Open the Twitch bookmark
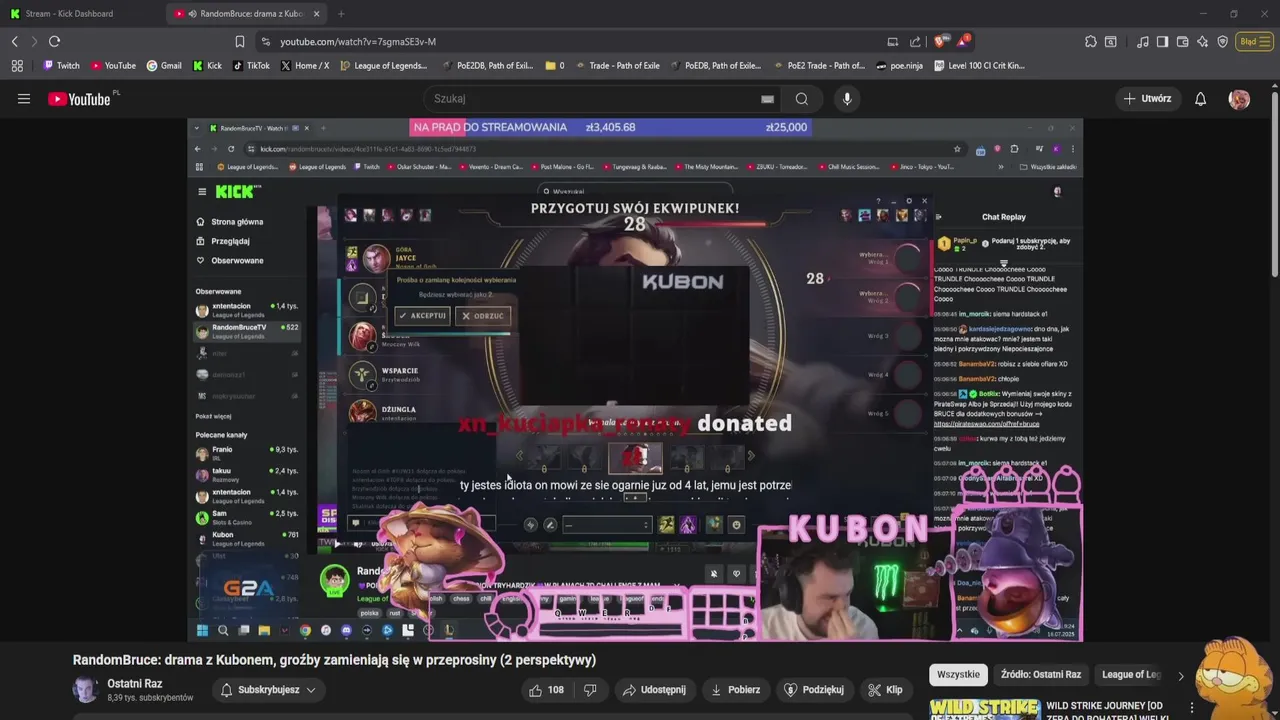 pos(61,66)
